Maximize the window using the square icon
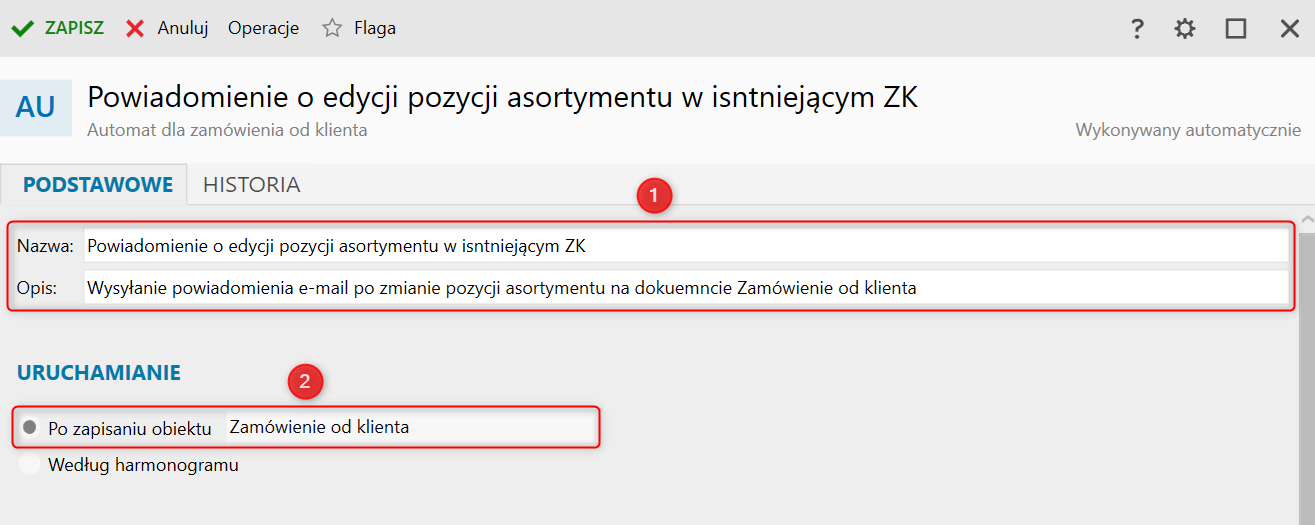Screen dimensions: 1315x525 (1236, 29)
